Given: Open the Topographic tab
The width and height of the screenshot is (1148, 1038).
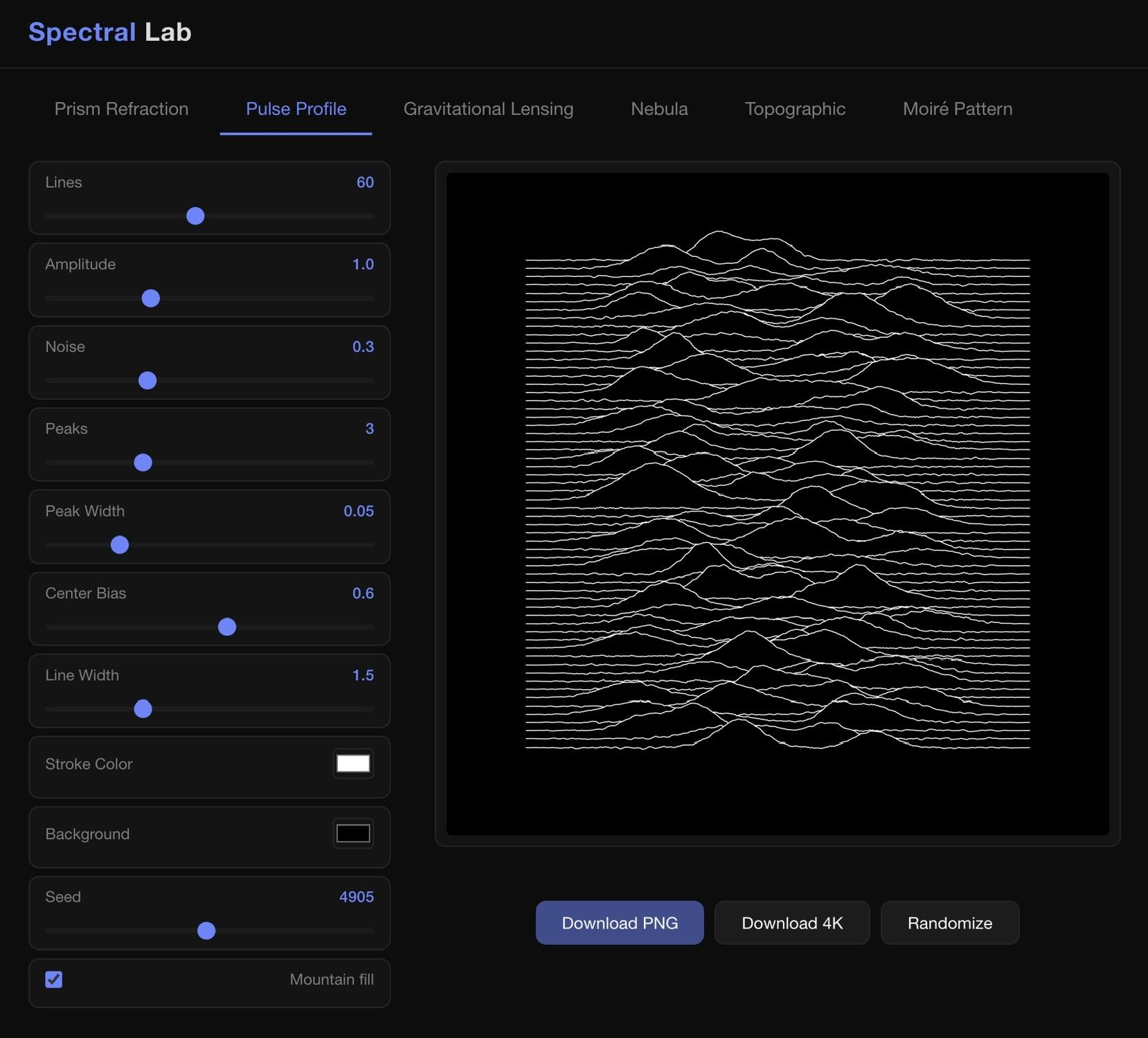Looking at the screenshot, I should (794, 109).
